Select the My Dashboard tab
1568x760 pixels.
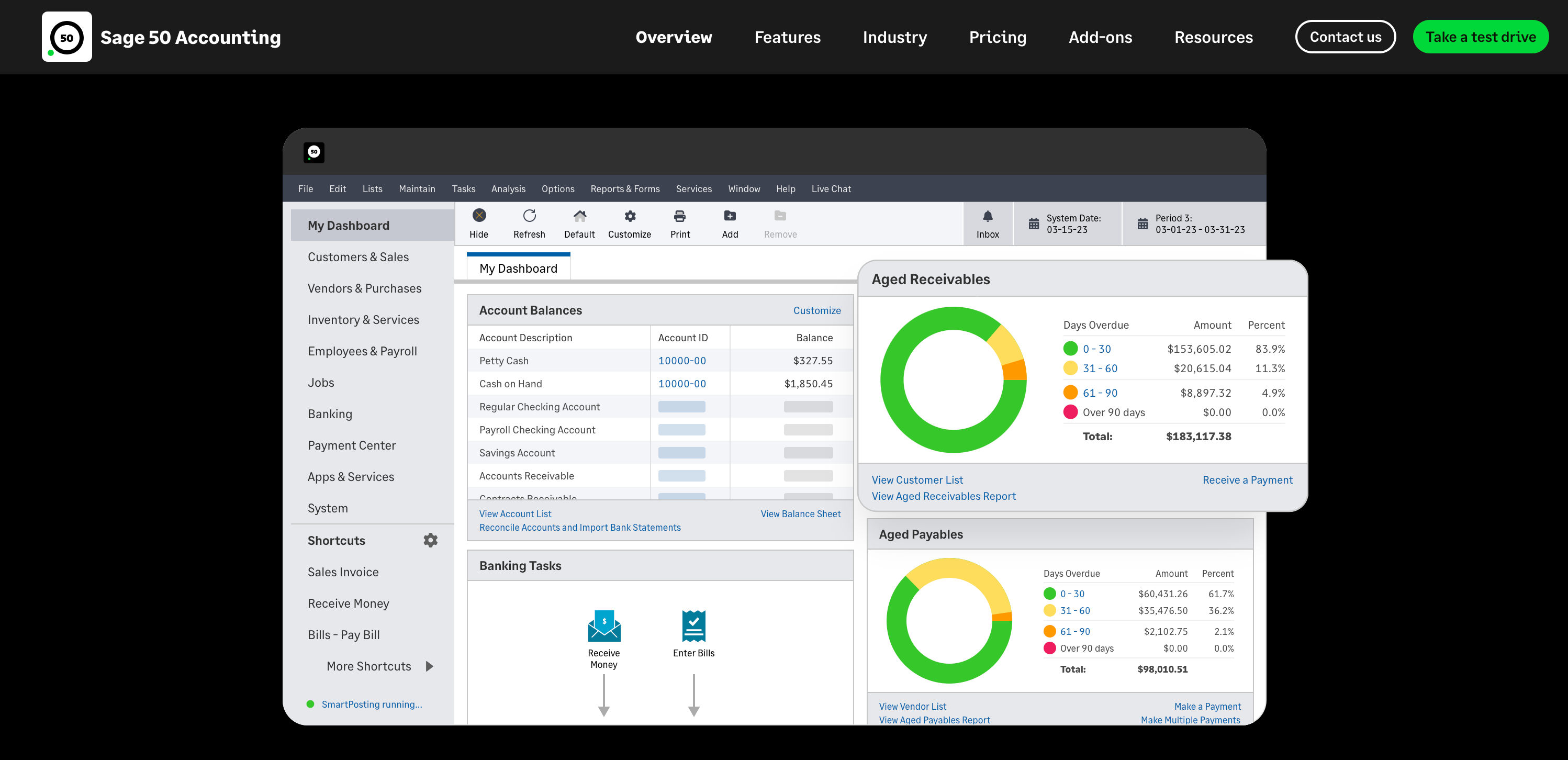[518, 268]
